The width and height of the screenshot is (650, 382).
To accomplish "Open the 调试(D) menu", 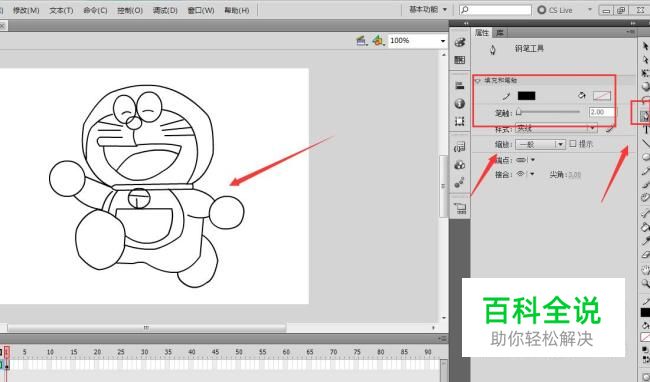I will [x=165, y=10].
